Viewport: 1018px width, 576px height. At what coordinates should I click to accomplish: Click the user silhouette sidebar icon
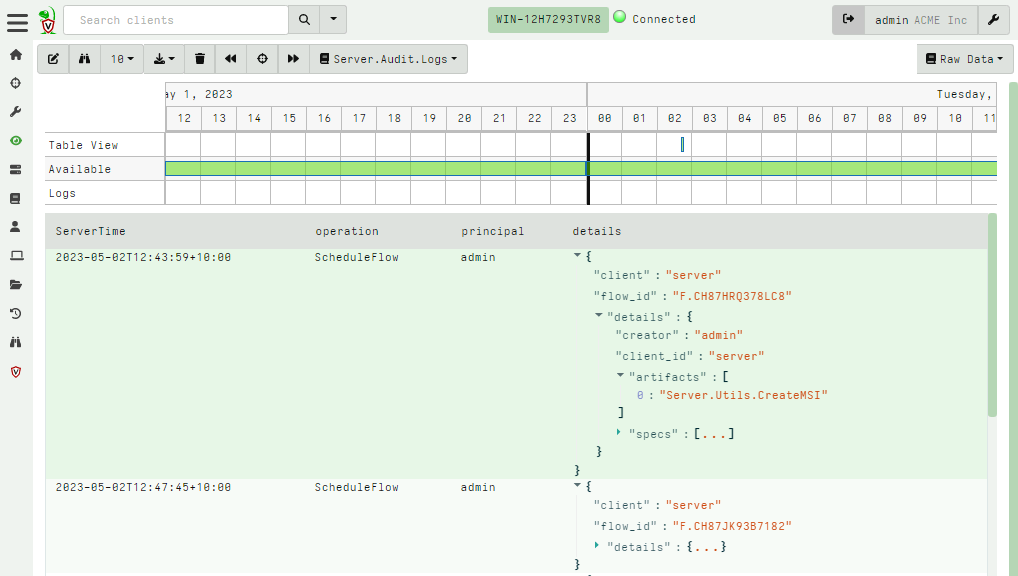click(x=16, y=227)
